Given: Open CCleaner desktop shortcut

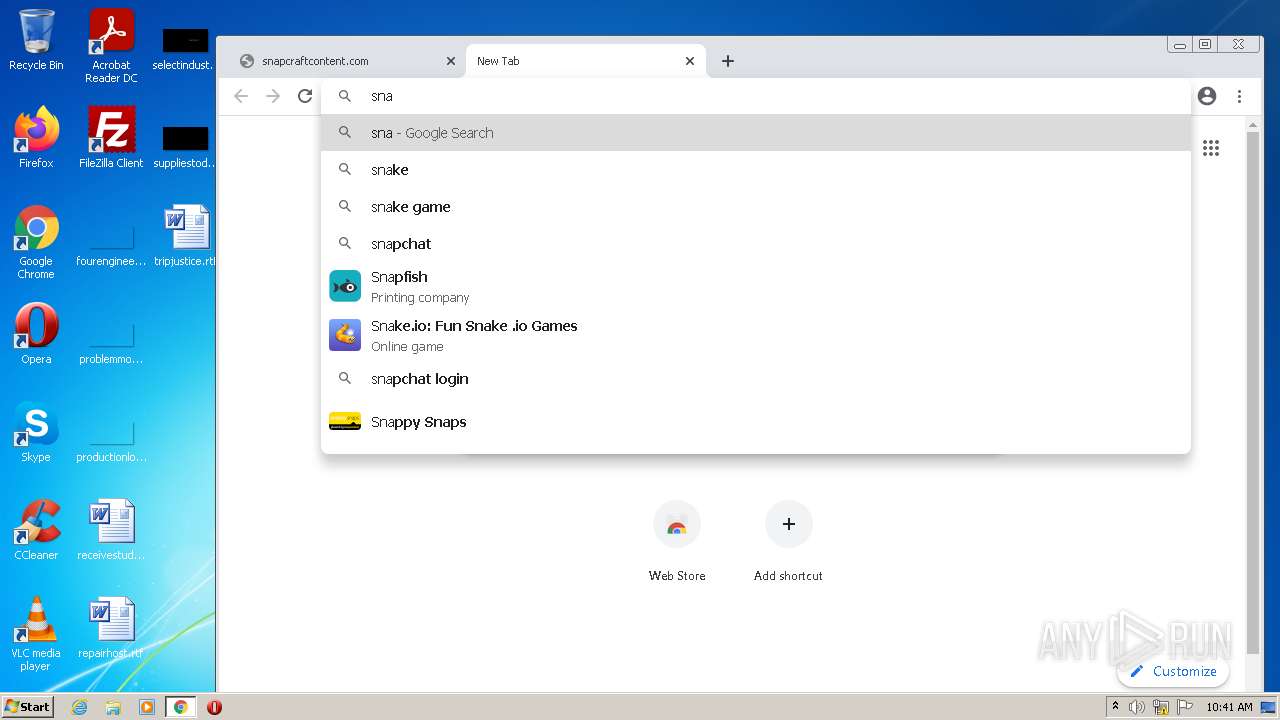Looking at the screenshot, I should (x=36, y=530).
